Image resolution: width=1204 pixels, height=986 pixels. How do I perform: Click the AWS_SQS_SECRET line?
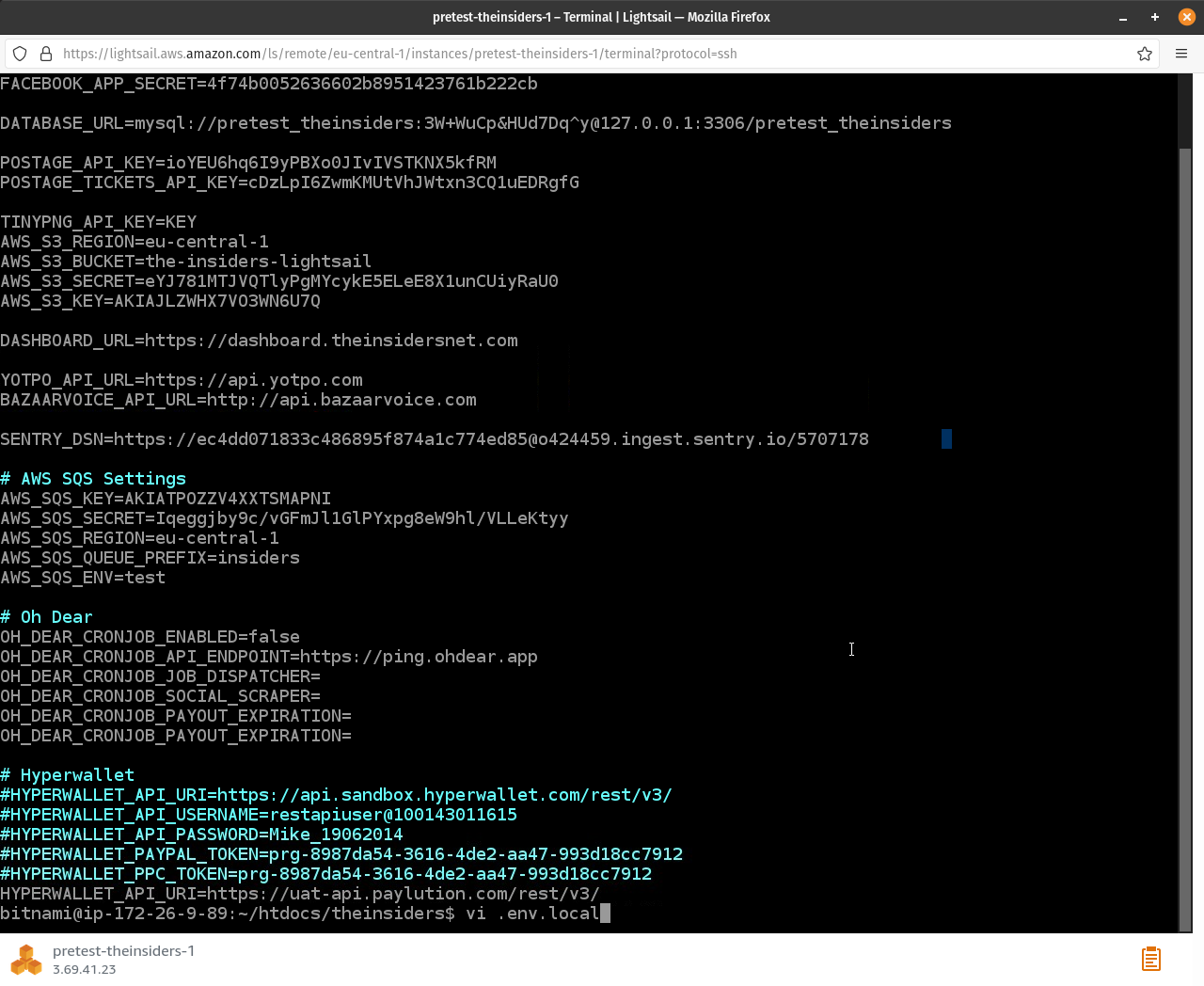point(284,518)
